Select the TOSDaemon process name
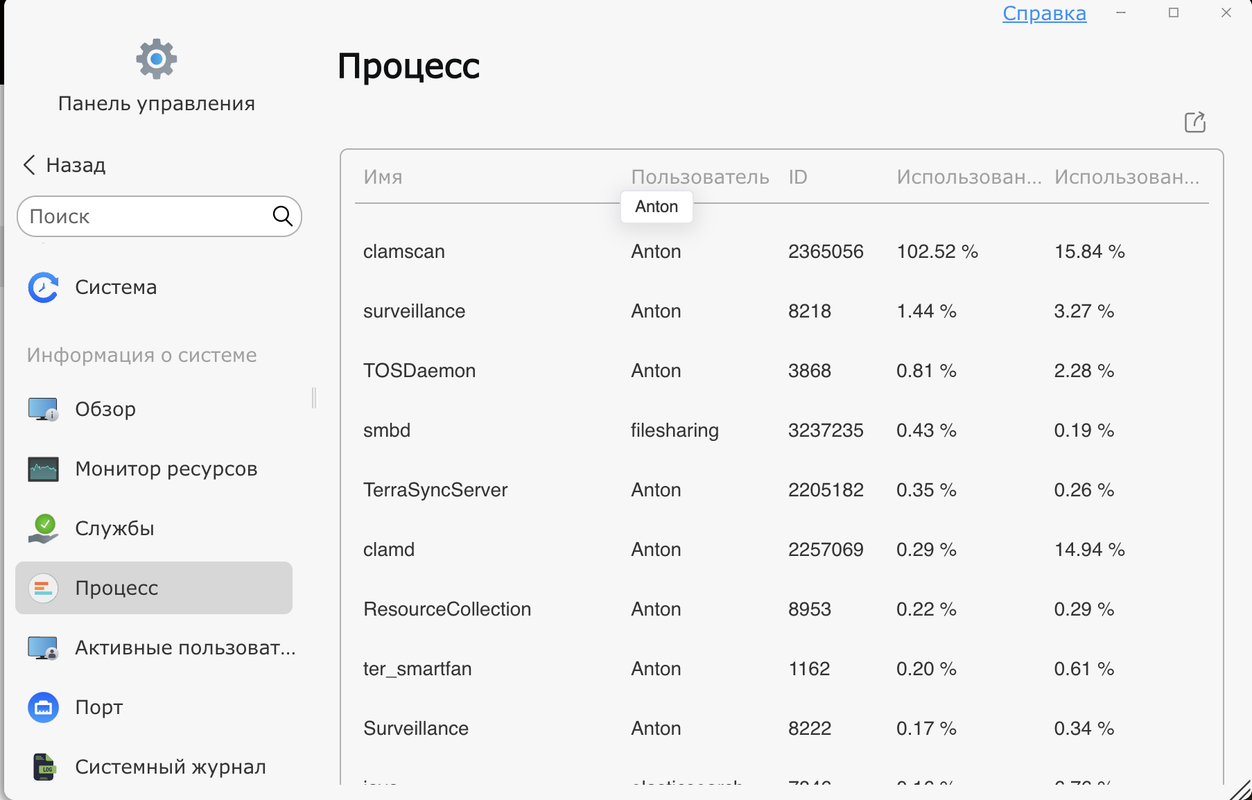Viewport: 1252px width, 800px height. click(419, 371)
